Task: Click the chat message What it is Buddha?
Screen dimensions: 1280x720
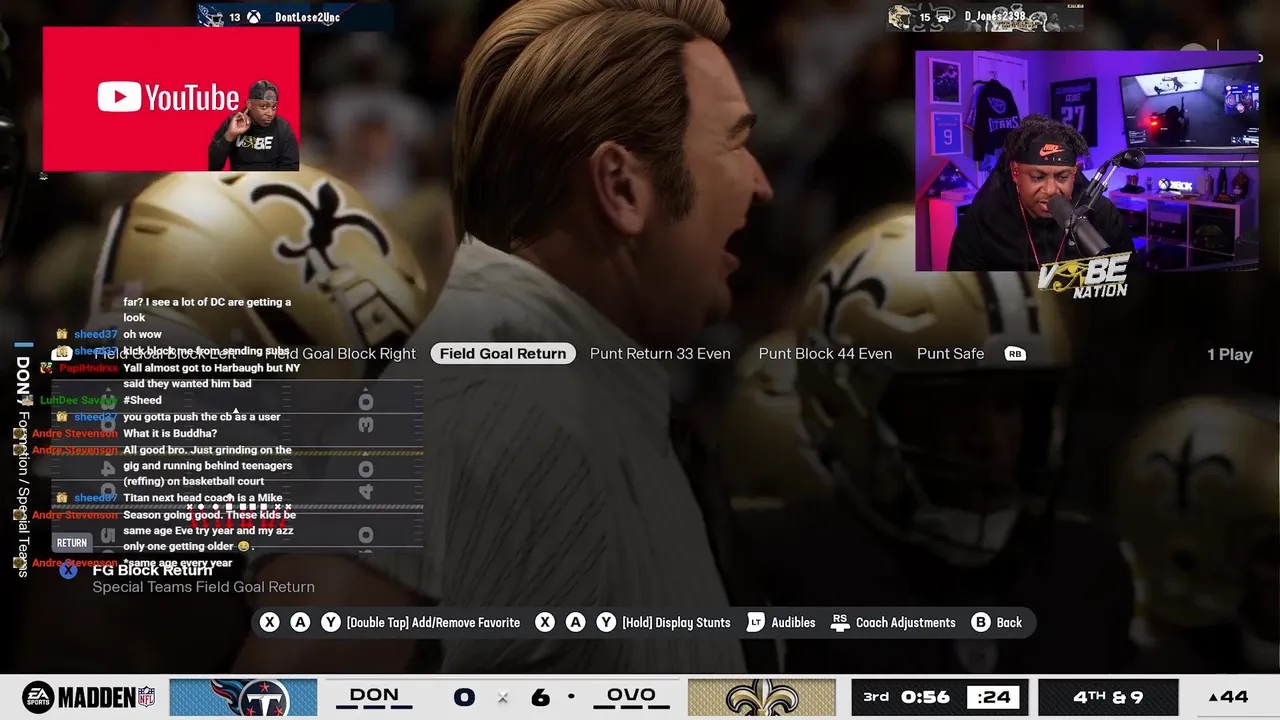Action: point(170,433)
